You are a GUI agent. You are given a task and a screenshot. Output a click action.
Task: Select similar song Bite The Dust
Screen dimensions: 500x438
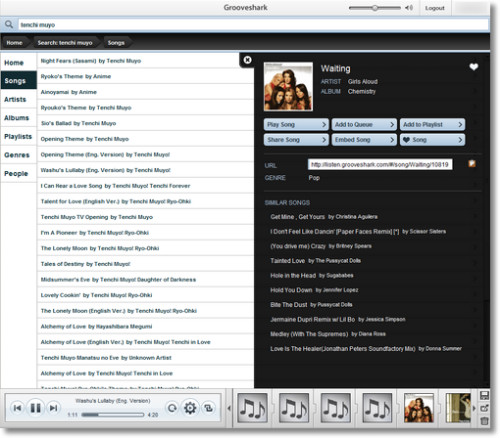click(311, 305)
